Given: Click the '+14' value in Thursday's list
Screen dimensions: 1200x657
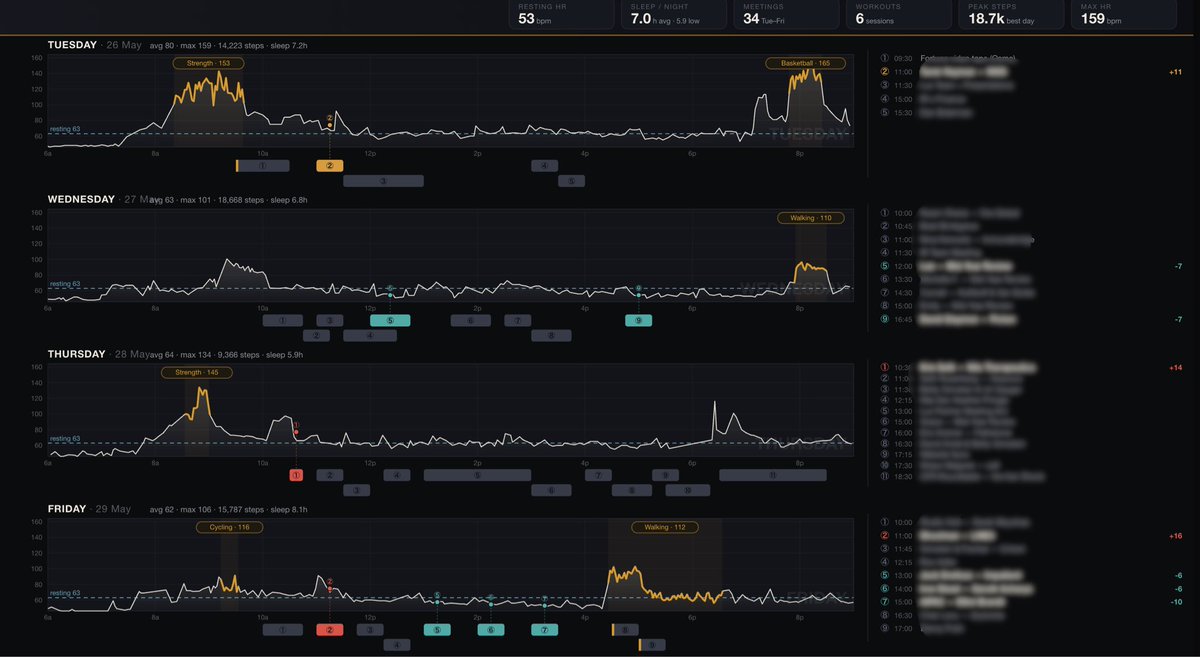Looking at the screenshot, I should tap(1175, 368).
